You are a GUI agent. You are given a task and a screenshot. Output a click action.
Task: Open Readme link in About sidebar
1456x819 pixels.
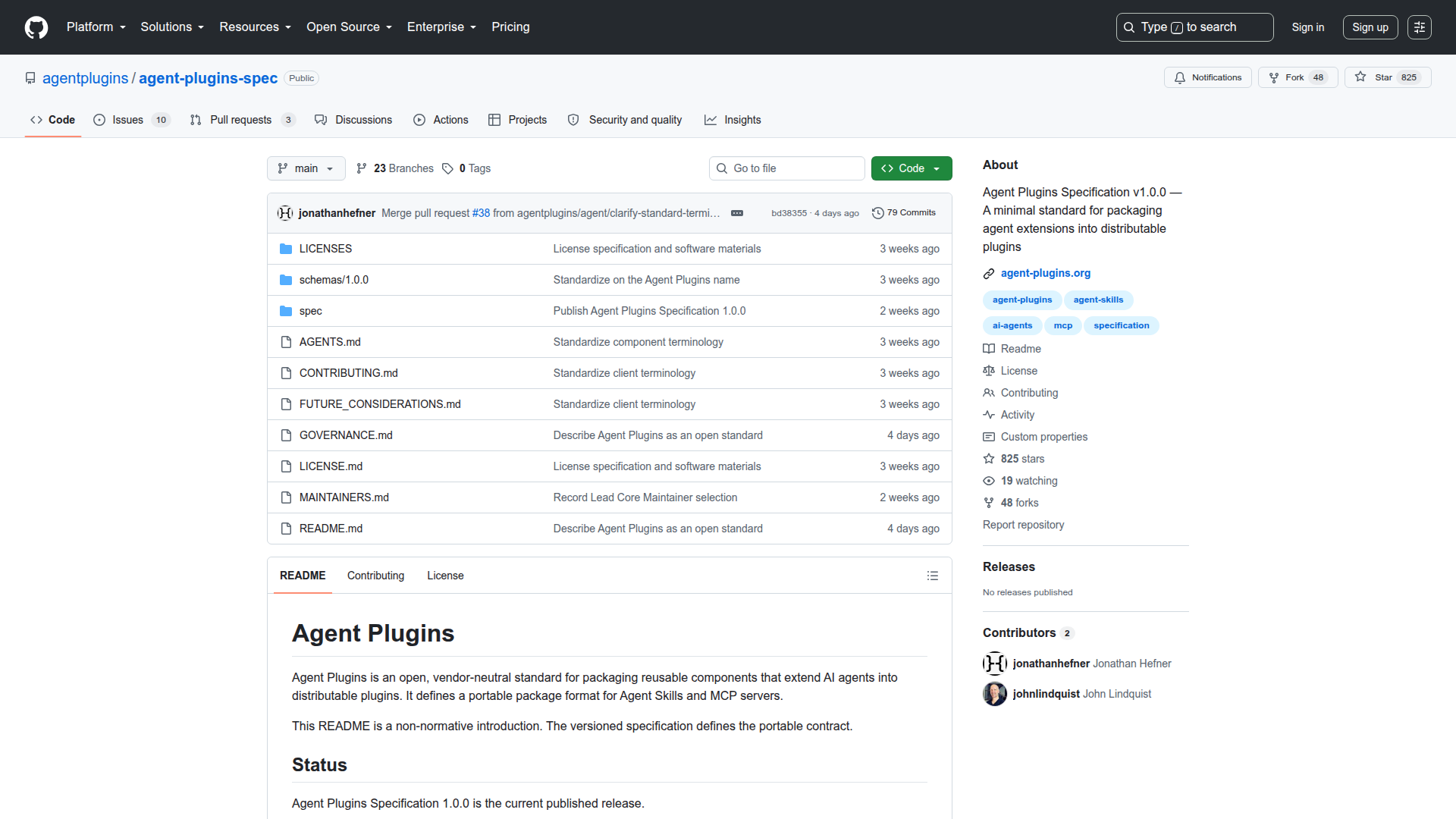[x=1012, y=349]
